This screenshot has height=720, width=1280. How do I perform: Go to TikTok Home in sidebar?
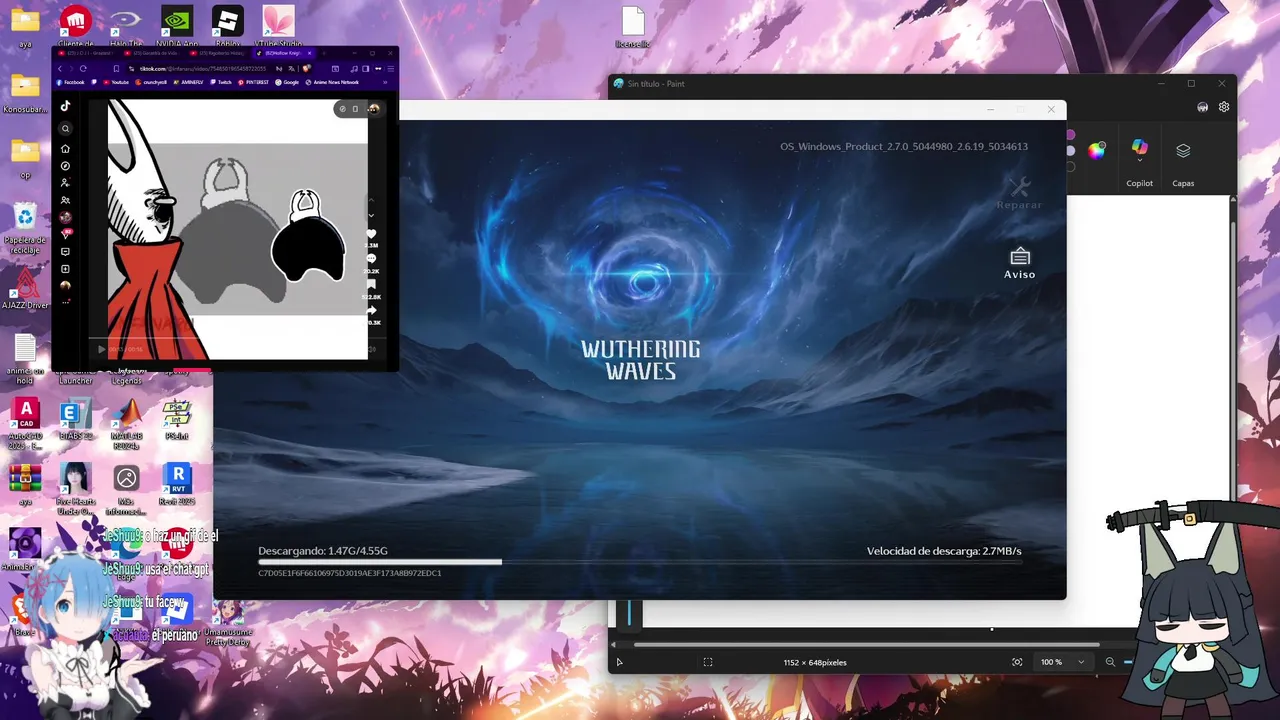pos(65,149)
